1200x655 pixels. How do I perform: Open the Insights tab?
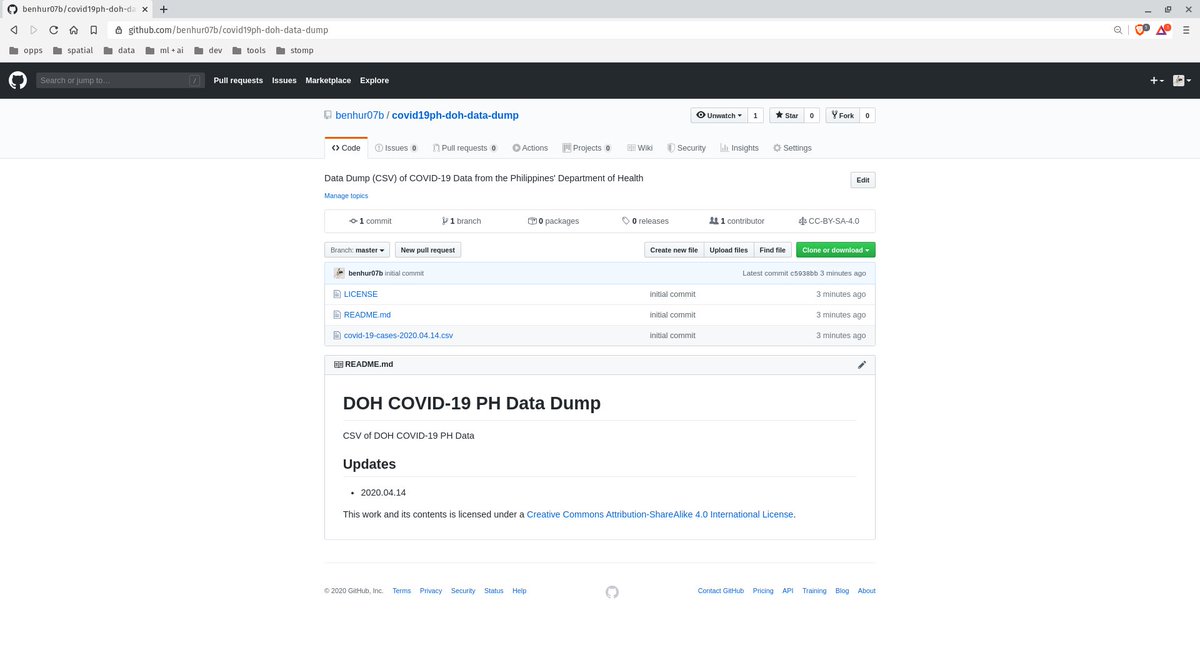pos(739,148)
